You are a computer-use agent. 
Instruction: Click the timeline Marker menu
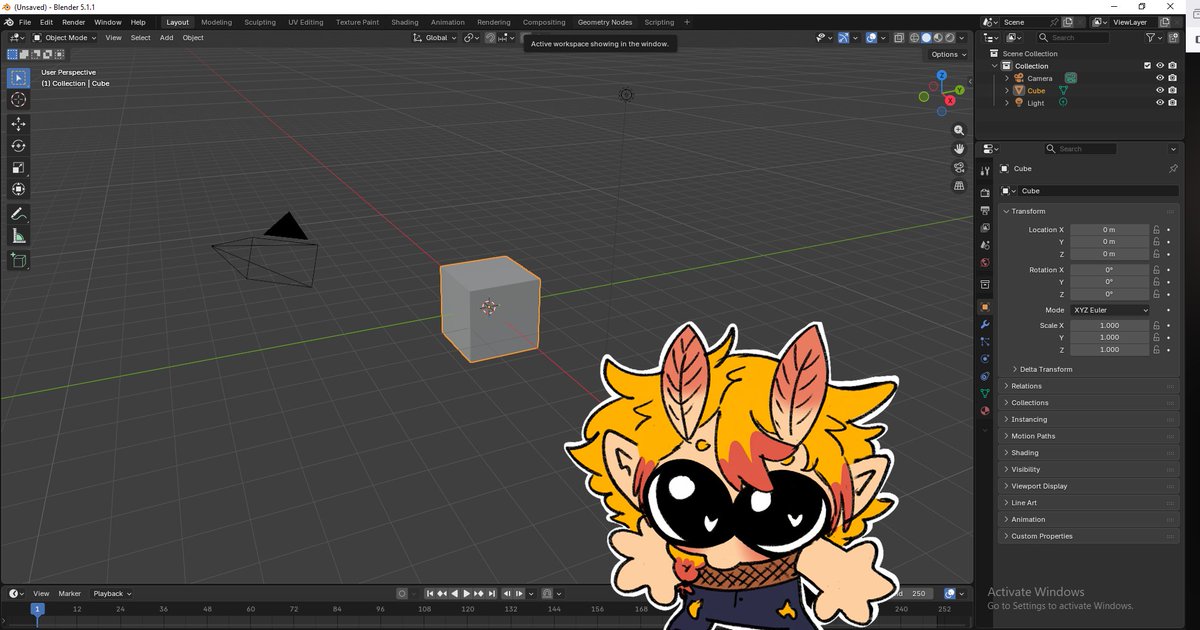click(69, 594)
